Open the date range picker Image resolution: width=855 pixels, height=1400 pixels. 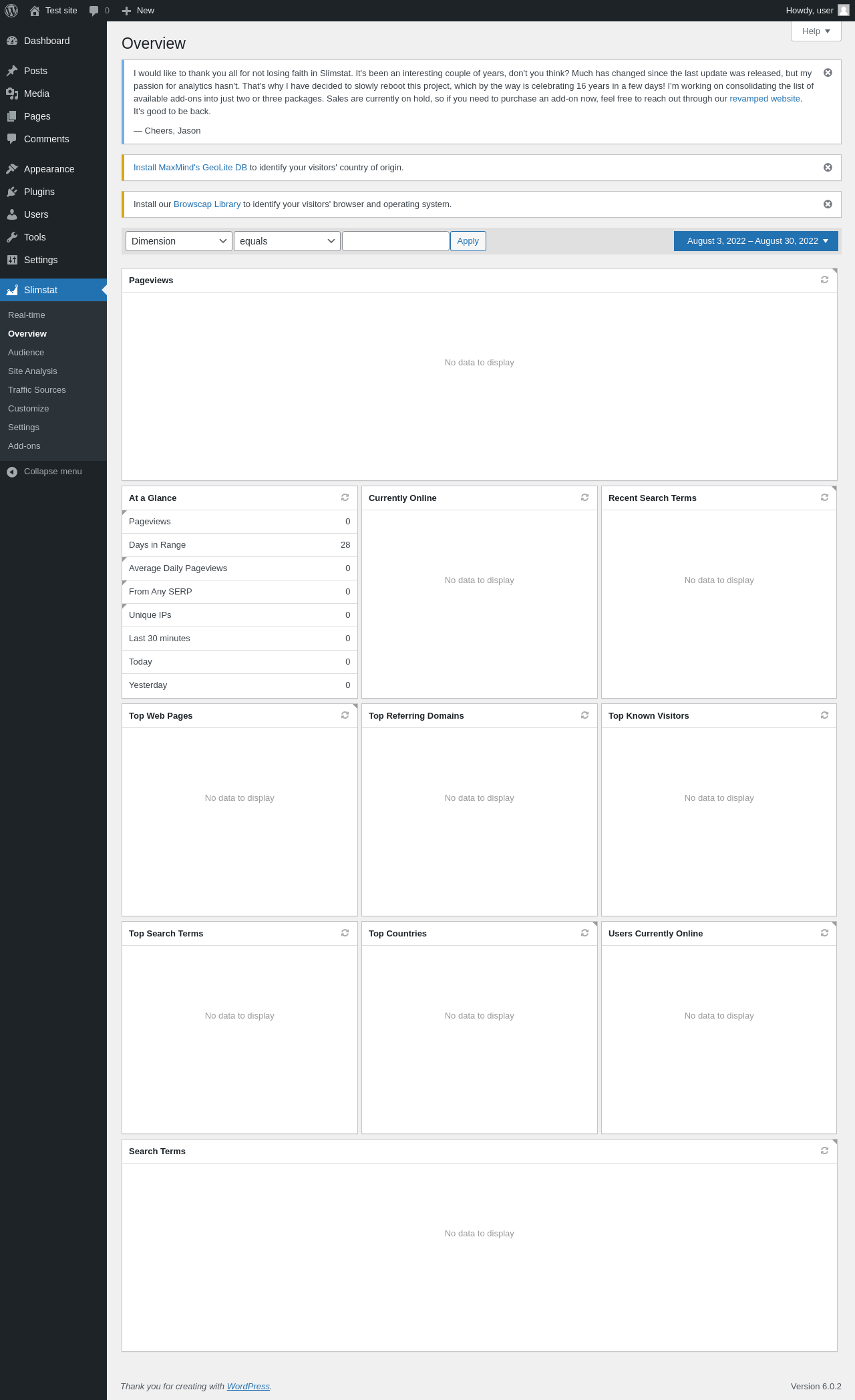coord(756,241)
